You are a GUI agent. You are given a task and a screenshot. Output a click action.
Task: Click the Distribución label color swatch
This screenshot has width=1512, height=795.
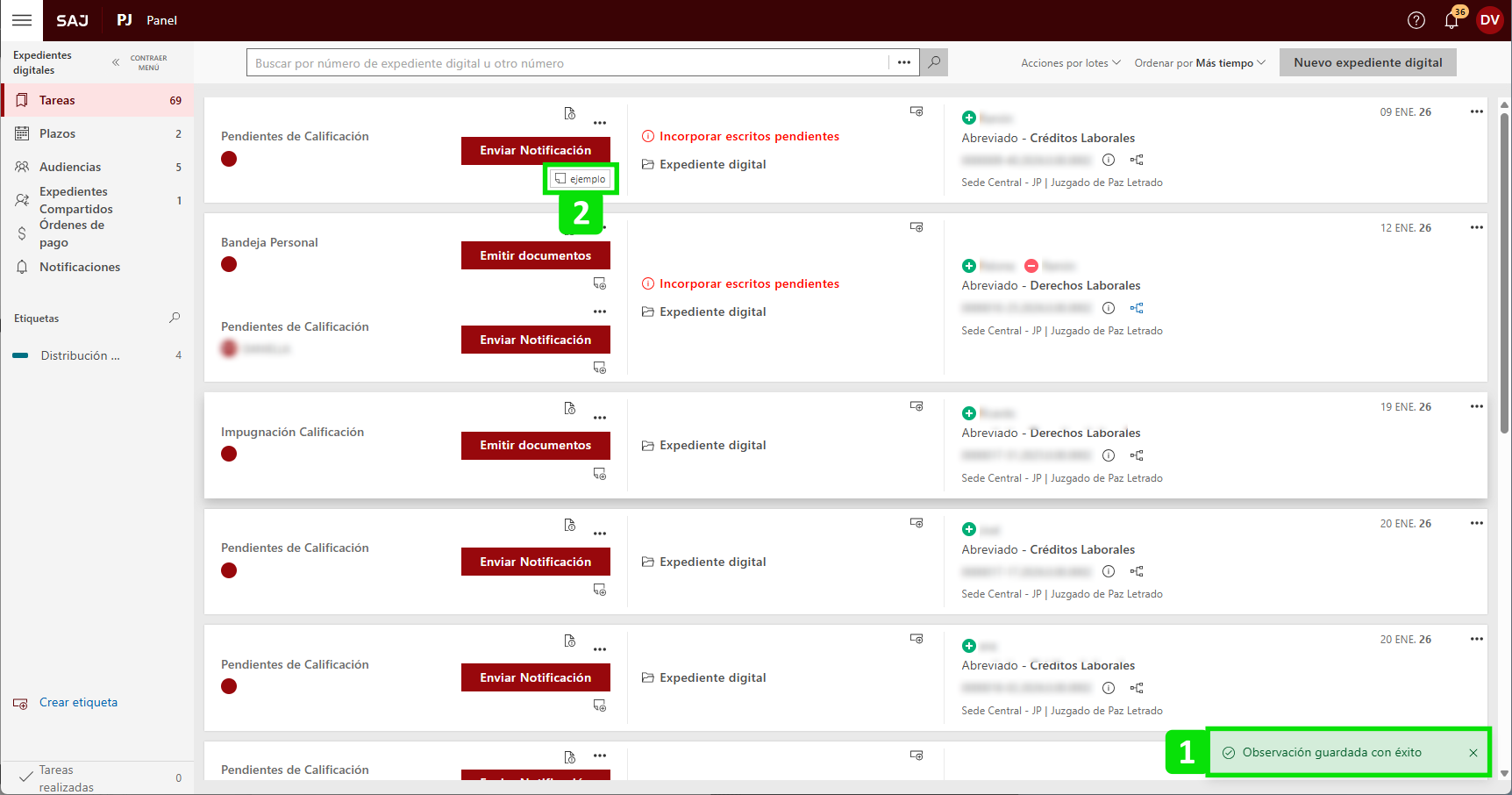pyautogui.click(x=20, y=355)
